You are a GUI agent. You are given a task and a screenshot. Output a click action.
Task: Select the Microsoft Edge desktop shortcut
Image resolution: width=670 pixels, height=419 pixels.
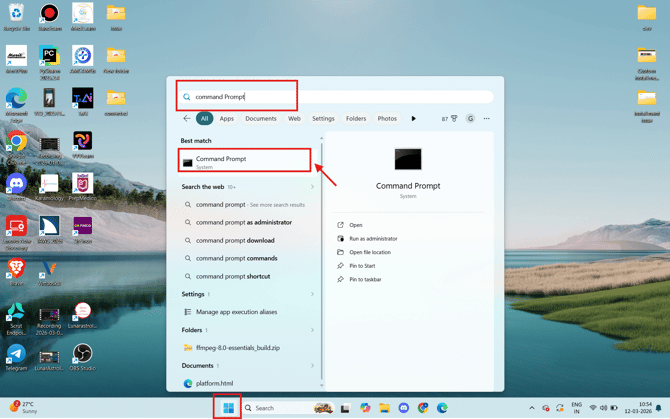[16, 105]
